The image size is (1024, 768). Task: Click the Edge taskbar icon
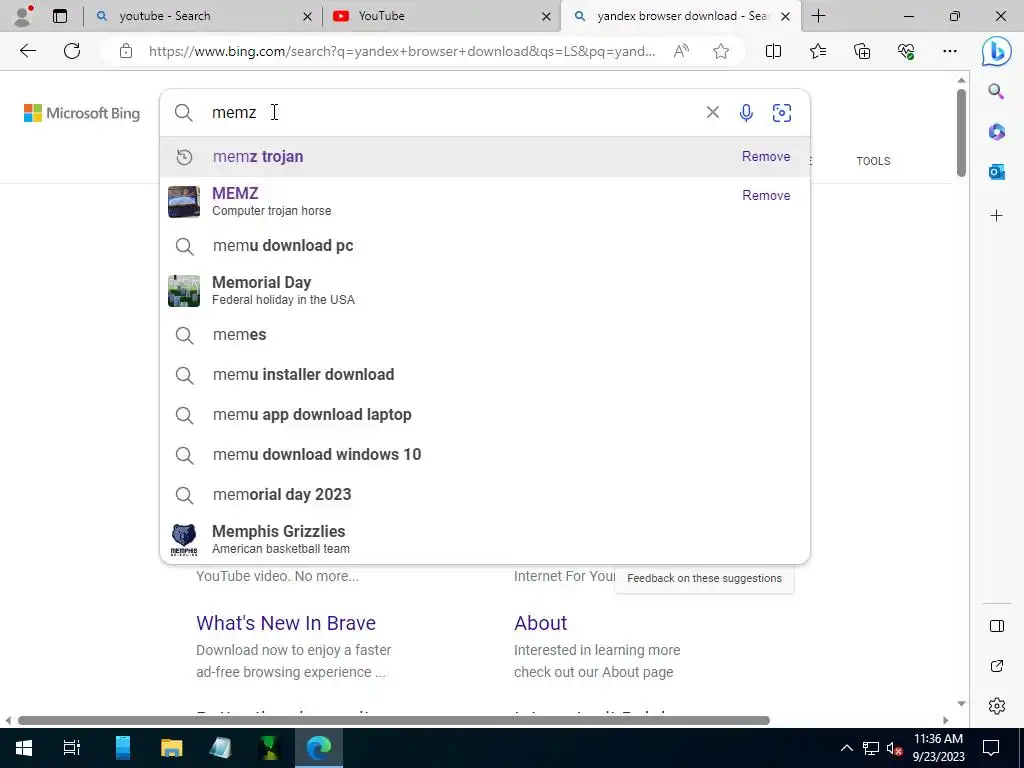(319, 748)
